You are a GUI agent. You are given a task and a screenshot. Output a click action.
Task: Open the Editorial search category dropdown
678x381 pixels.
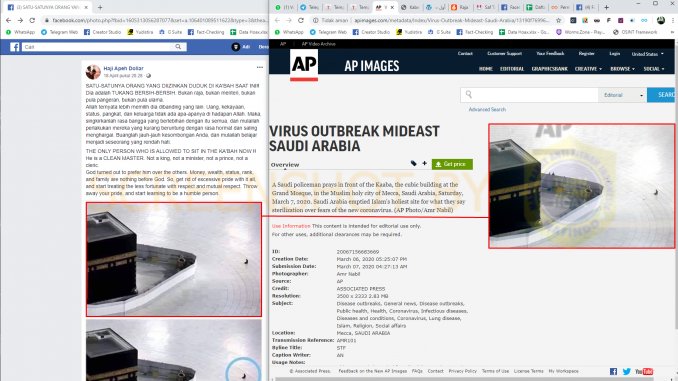click(x=622, y=95)
